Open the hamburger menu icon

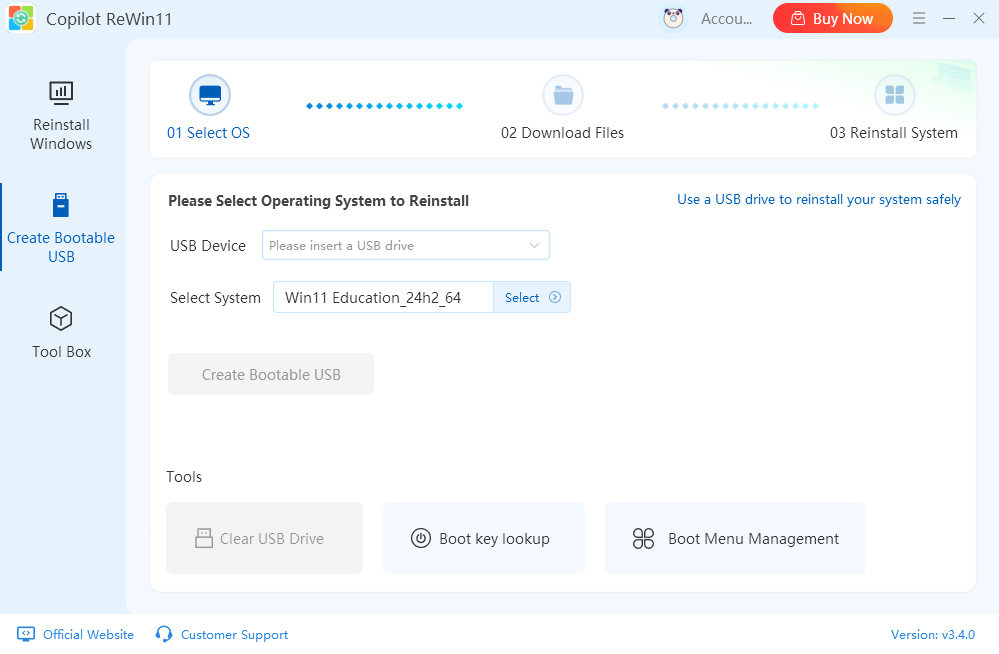[x=919, y=19]
